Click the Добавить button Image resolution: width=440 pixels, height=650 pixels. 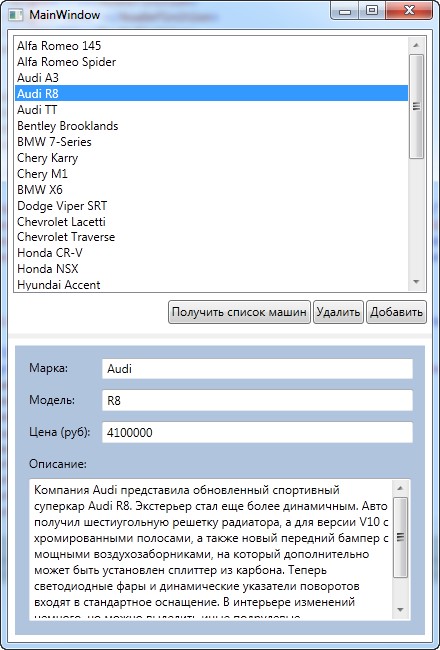coord(396,312)
